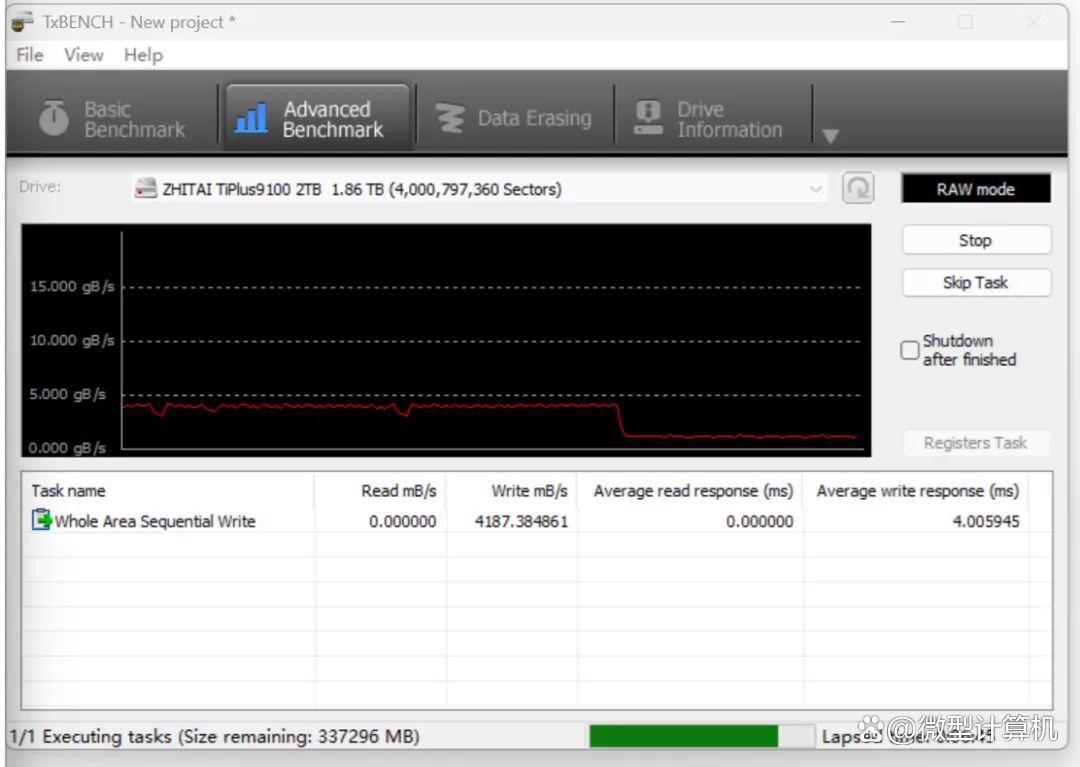Viewport: 1080px width, 767px height.
Task: Click the Advanced Benchmark bar chart icon
Action: tap(251, 118)
